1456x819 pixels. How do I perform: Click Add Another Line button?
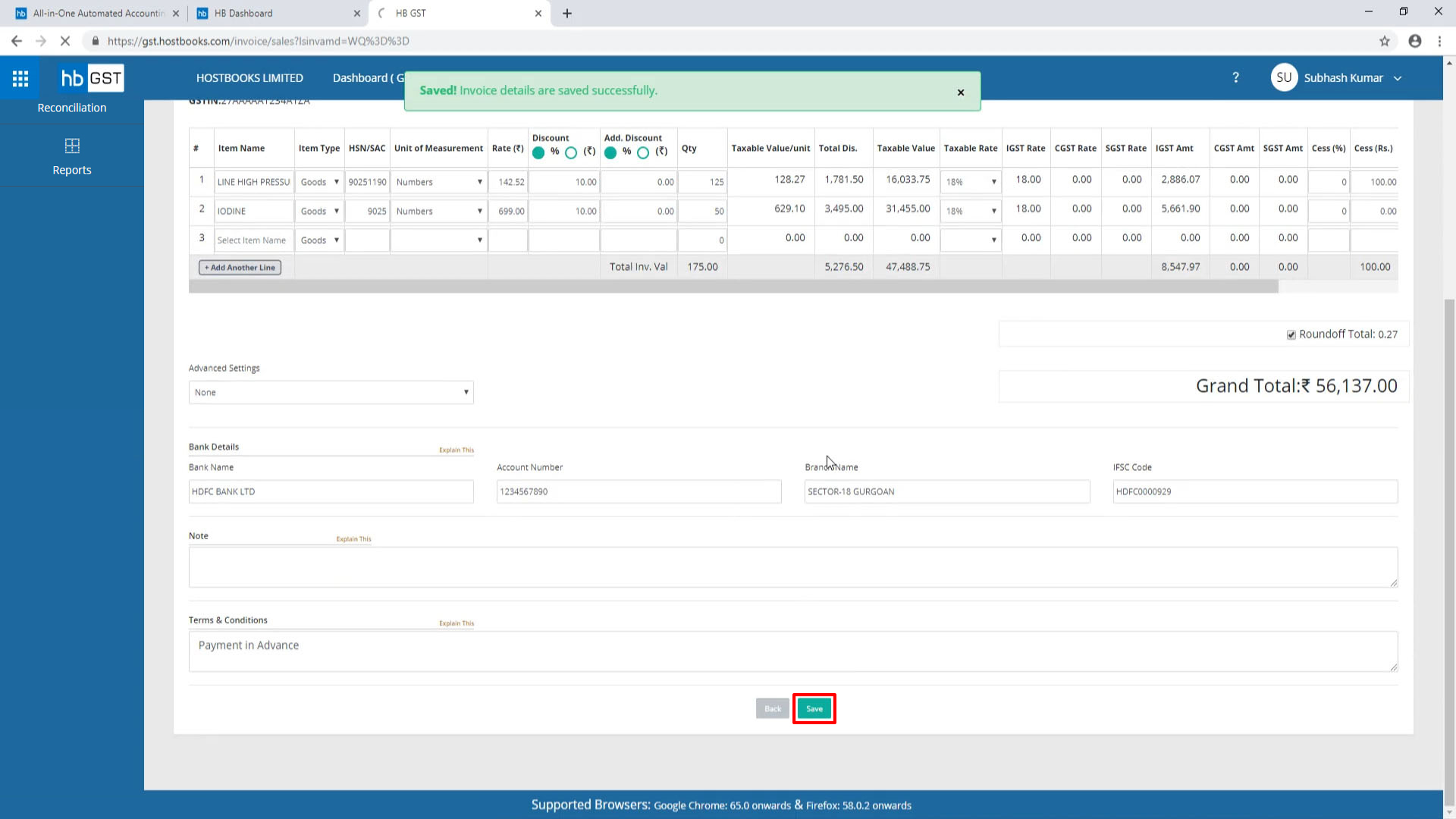tap(240, 268)
